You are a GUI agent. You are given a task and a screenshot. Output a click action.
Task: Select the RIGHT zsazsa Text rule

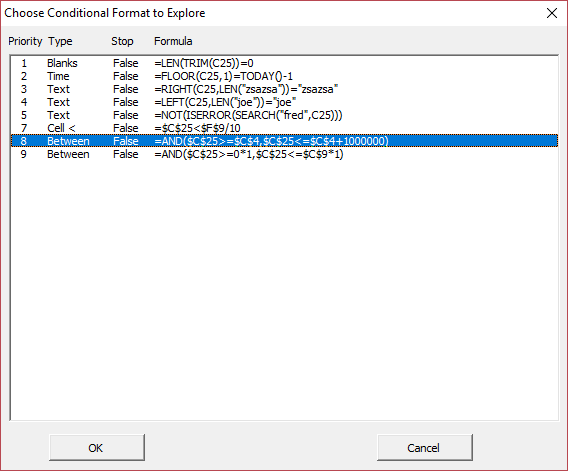pyautogui.click(x=284, y=89)
